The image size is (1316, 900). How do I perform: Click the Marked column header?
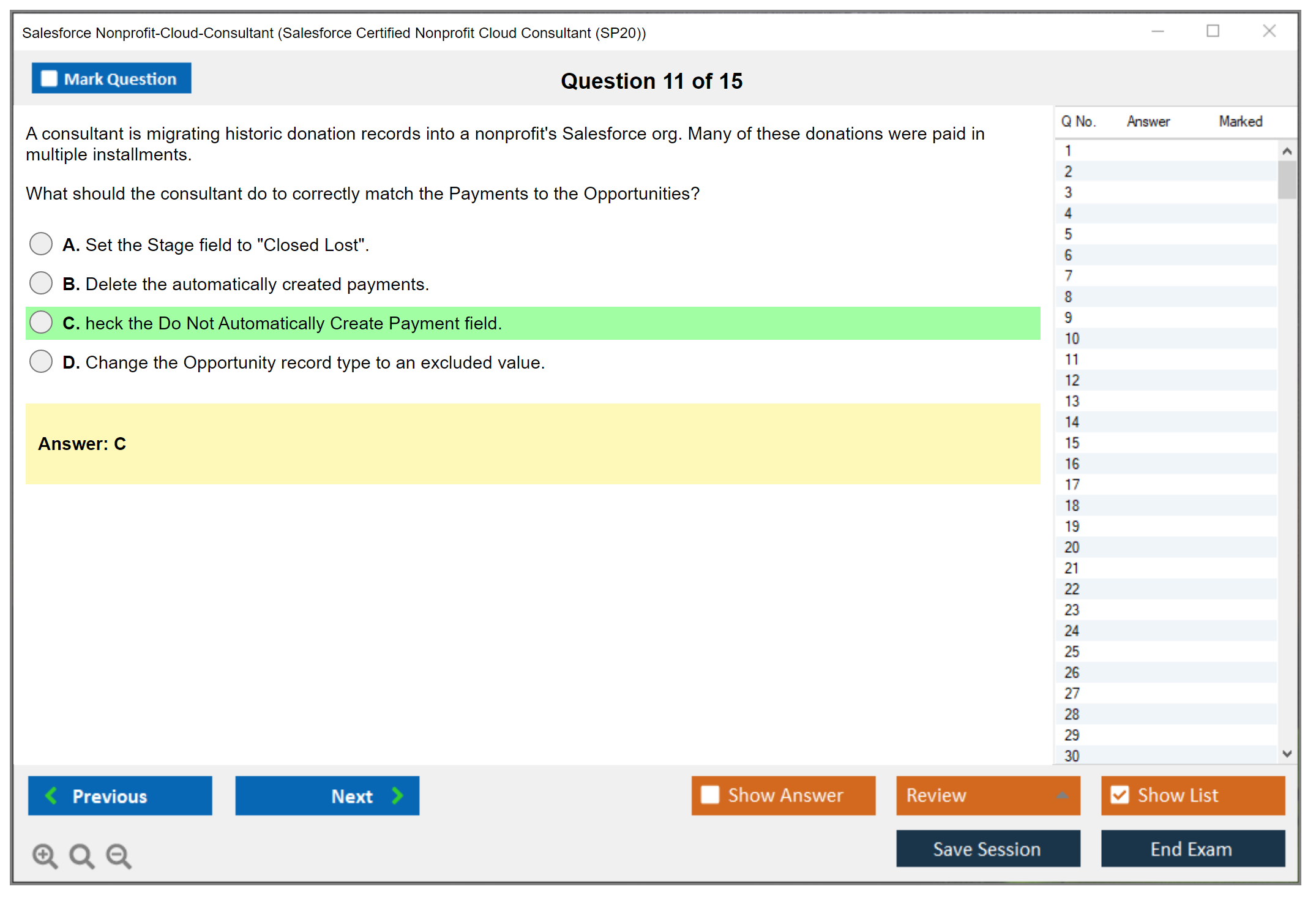[x=1240, y=121]
